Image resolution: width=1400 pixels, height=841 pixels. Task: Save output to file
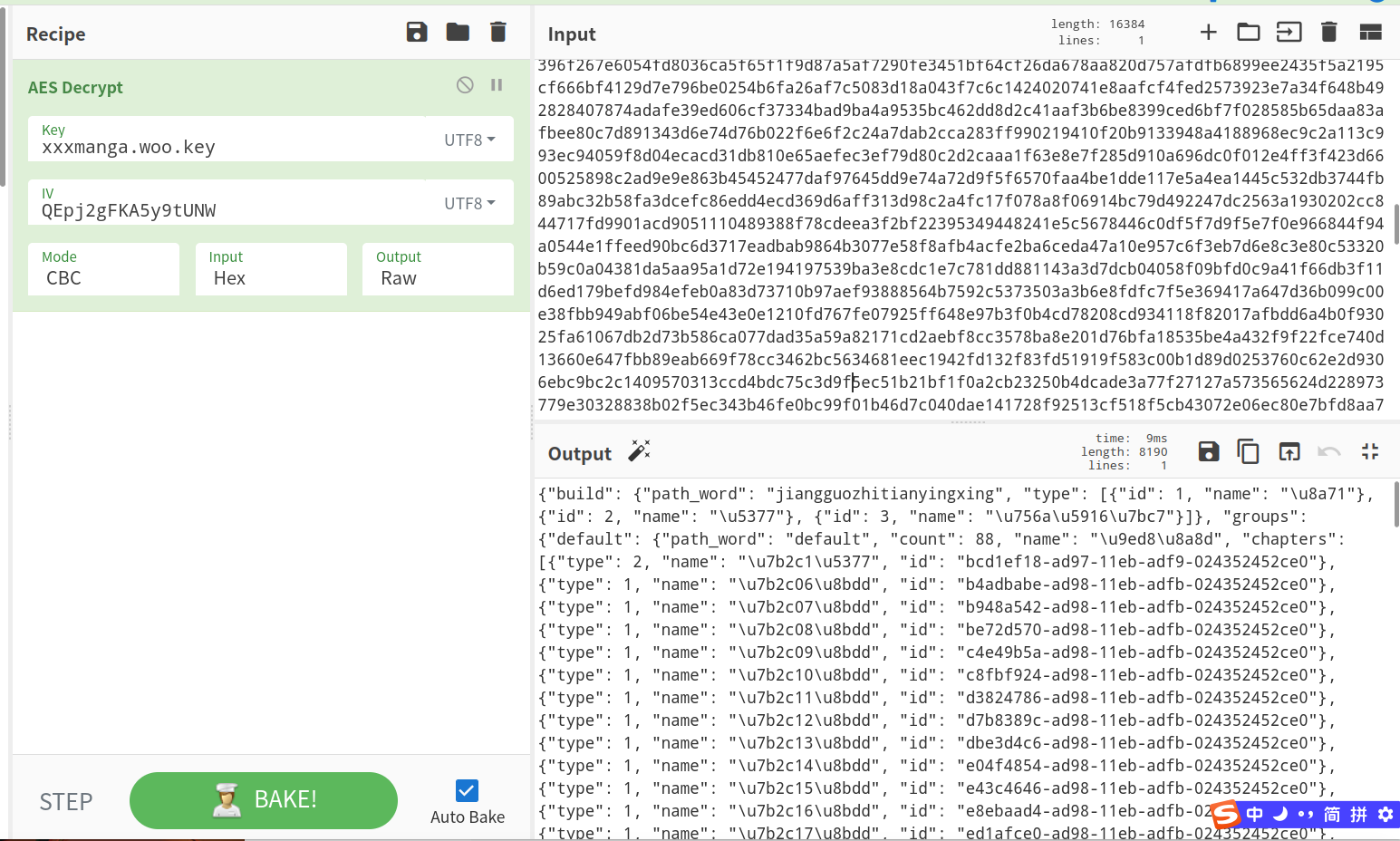(1208, 451)
